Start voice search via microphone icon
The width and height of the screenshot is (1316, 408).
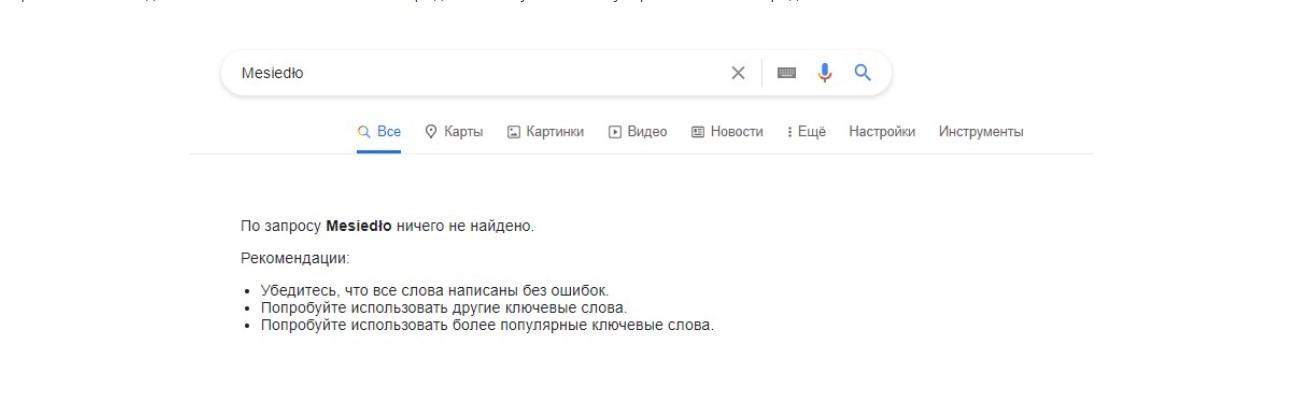825,73
